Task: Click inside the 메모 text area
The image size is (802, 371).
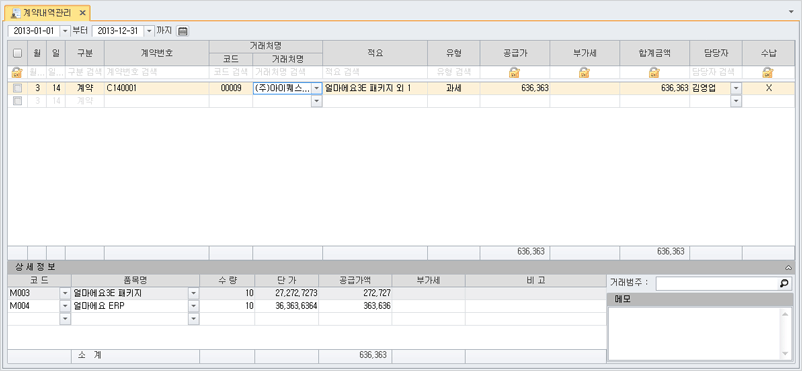Action: click(x=695, y=334)
